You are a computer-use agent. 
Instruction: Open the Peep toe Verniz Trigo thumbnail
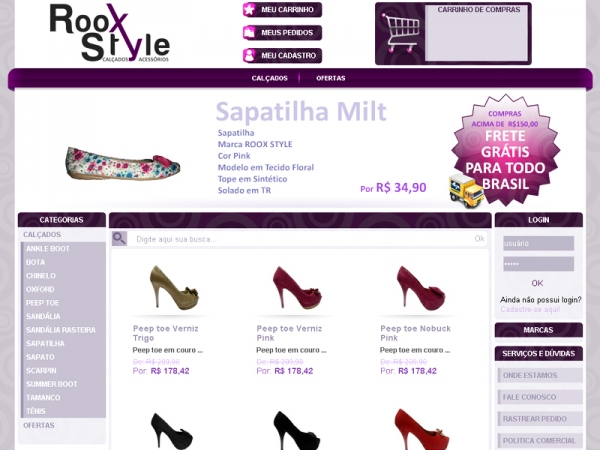click(174, 287)
